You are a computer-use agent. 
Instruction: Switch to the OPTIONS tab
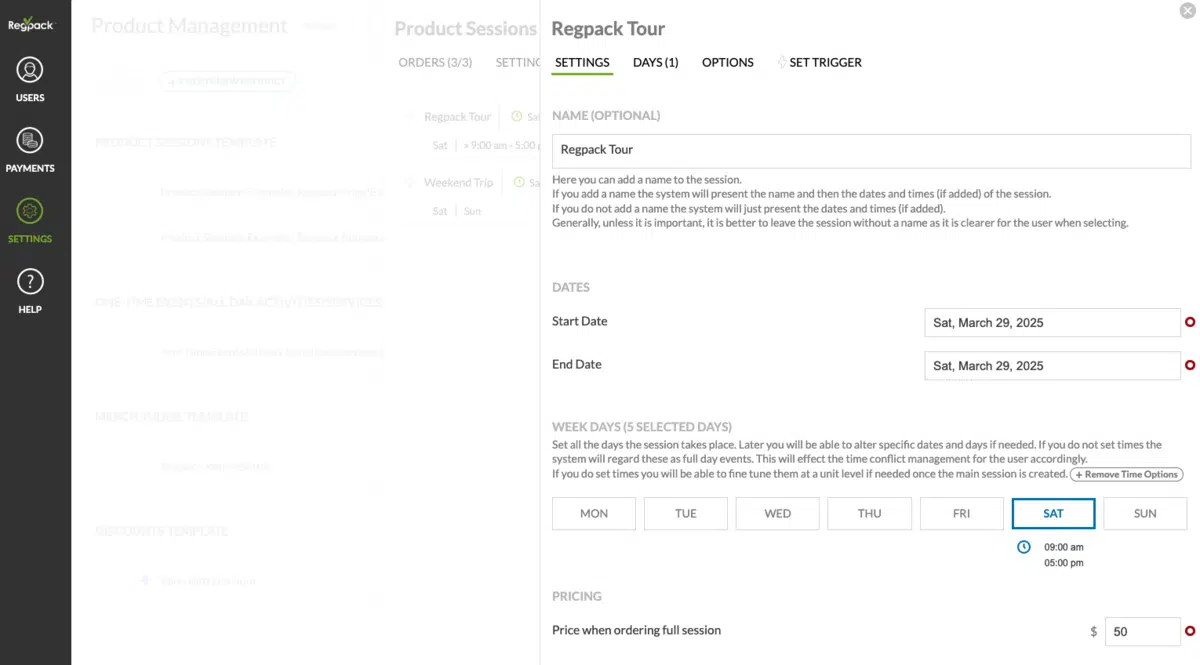[727, 62]
